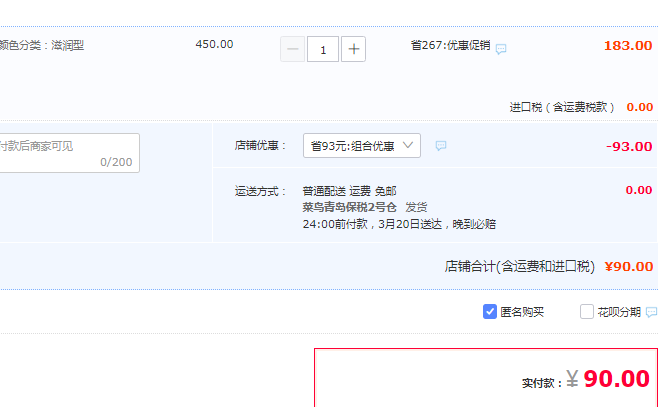Click the 进口税(含运费税款) label
The image size is (671, 407).
562,107
